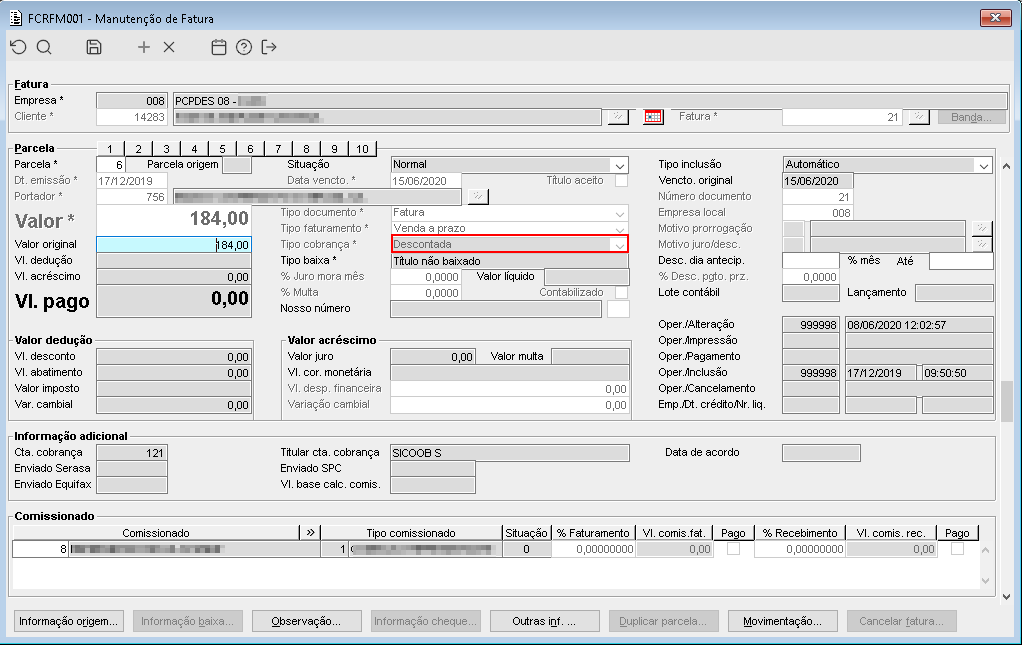Click the FCRFM001 window title icon

(16, 18)
